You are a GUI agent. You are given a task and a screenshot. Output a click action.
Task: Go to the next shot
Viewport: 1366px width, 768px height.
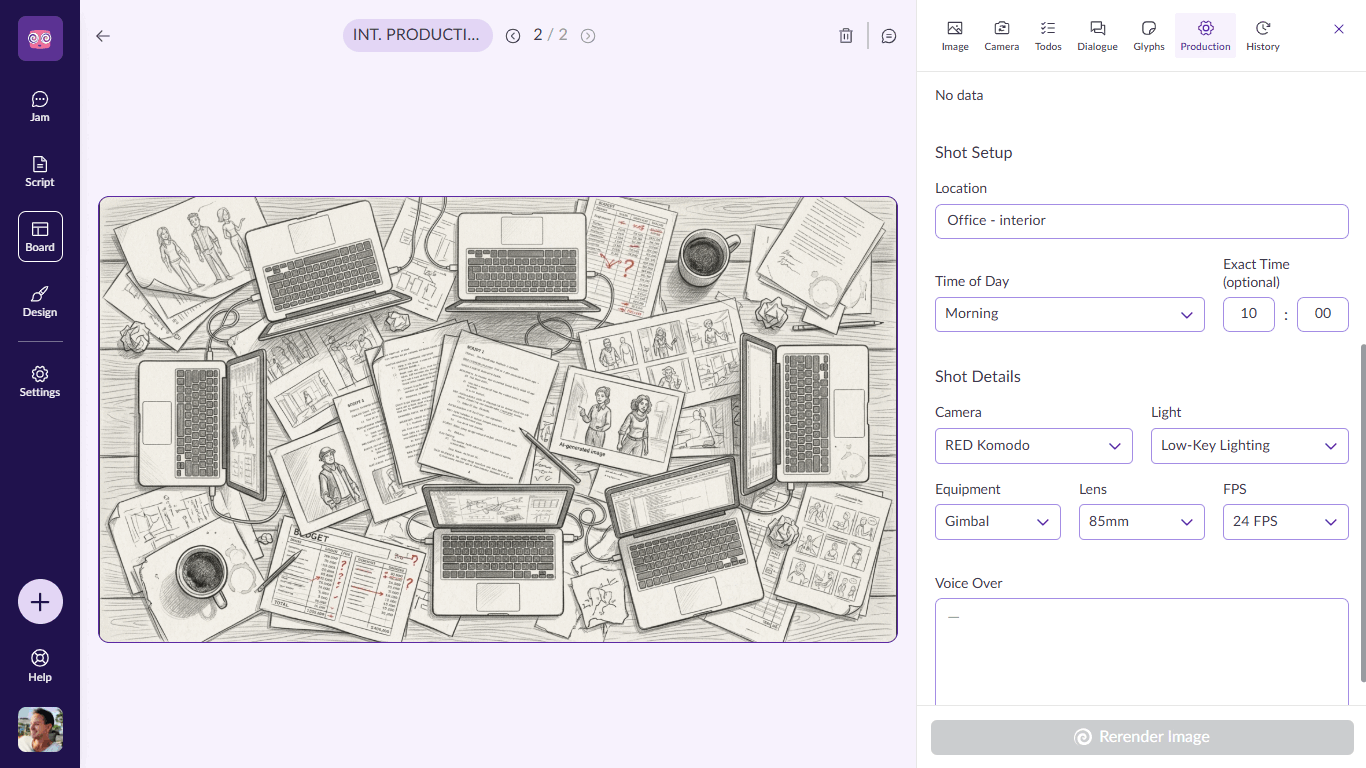tap(588, 36)
